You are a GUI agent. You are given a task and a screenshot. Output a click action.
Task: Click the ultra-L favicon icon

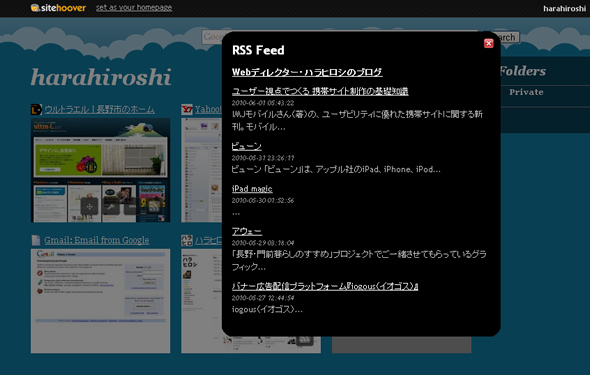pos(36,109)
